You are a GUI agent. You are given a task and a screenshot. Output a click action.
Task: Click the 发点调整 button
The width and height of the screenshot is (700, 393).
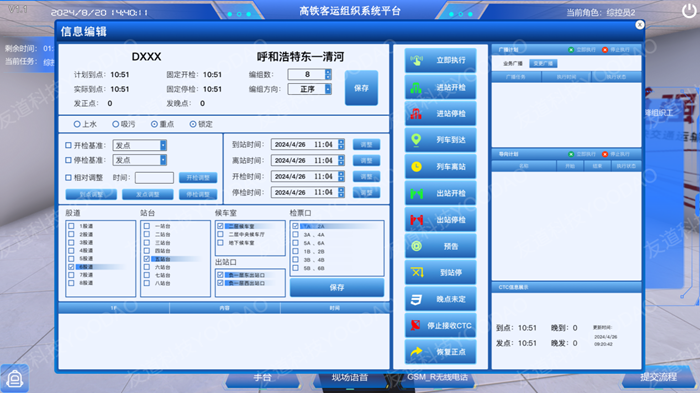[x=148, y=194]
